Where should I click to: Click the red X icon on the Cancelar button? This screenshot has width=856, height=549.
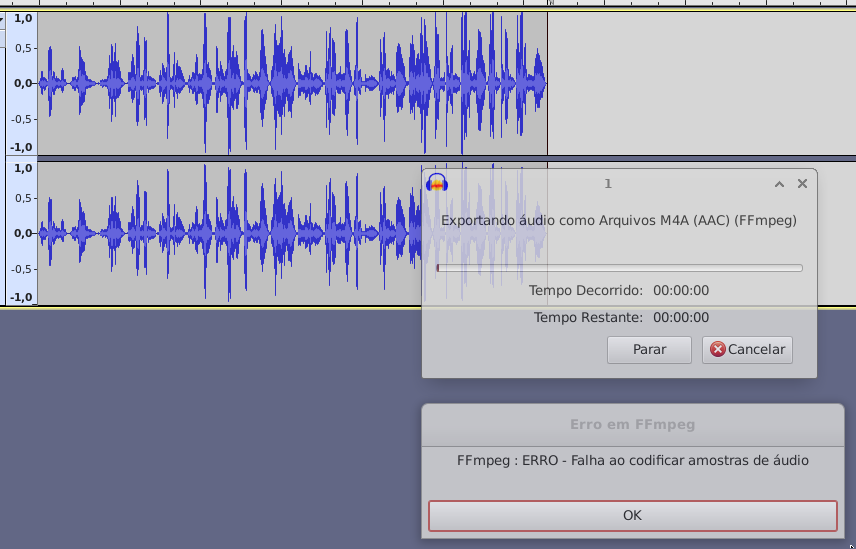(x=717, y=349)
